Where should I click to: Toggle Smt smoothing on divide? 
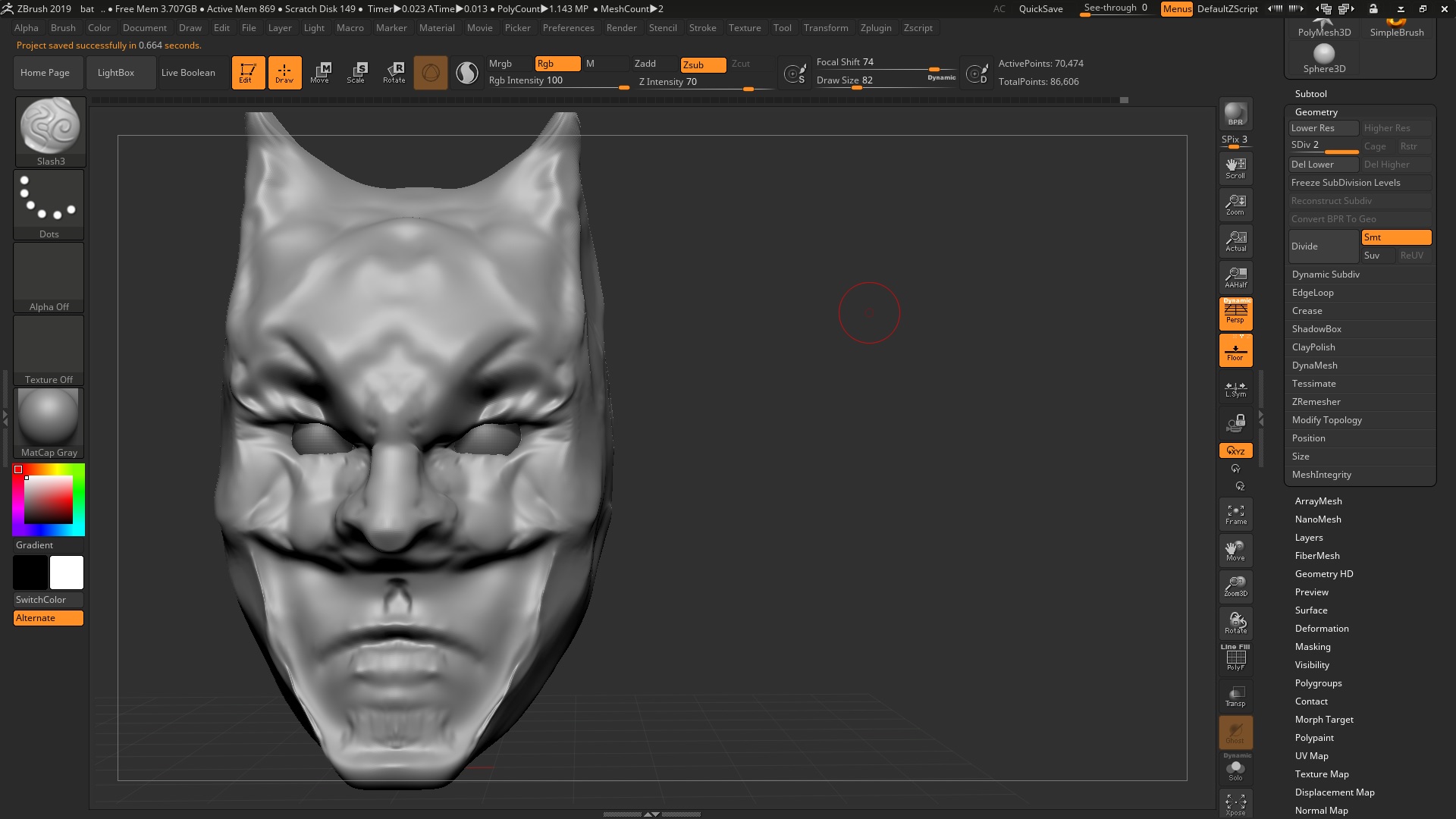coord(1396,237)
